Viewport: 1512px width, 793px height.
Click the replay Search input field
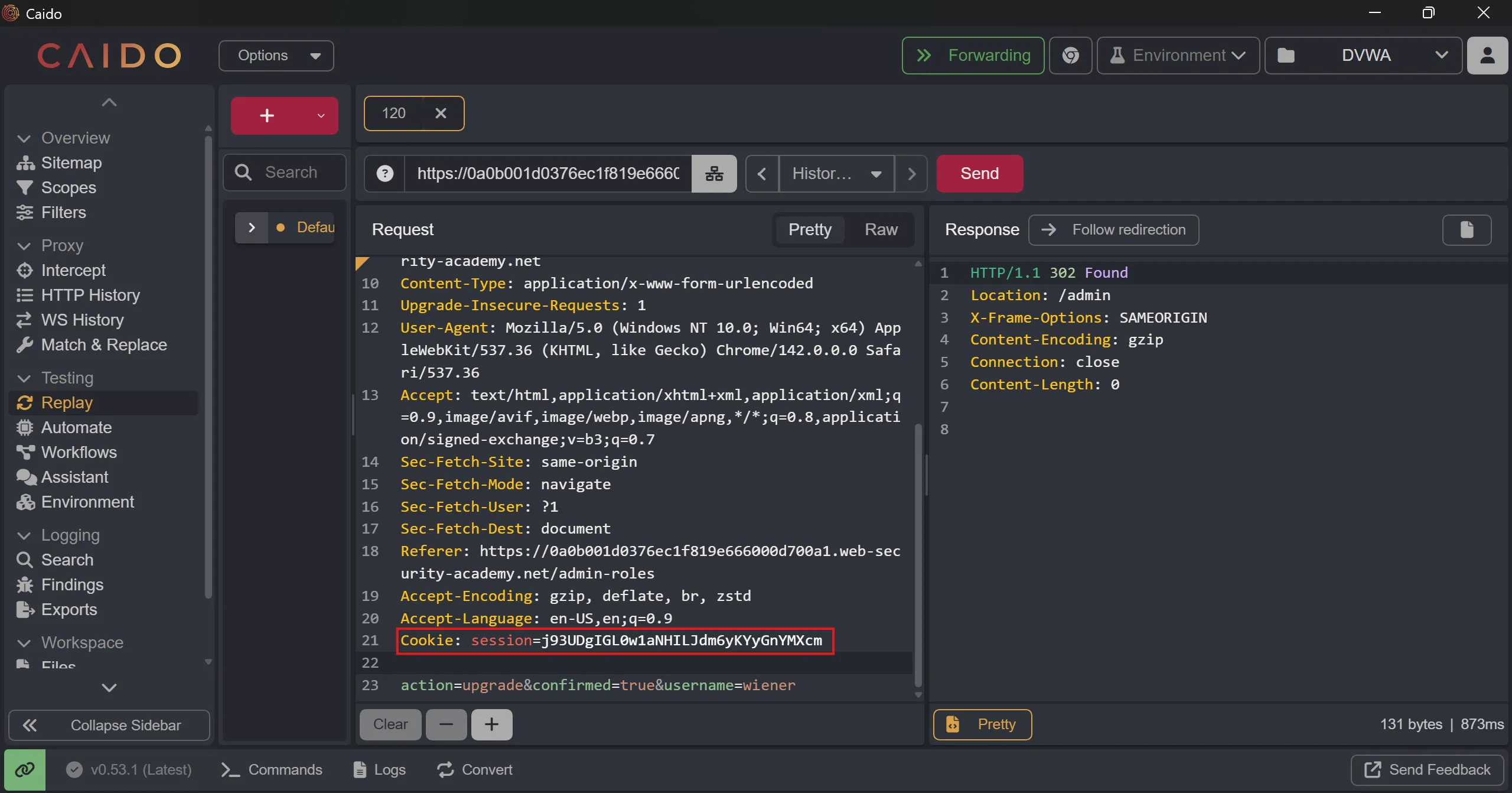[291, 172]
